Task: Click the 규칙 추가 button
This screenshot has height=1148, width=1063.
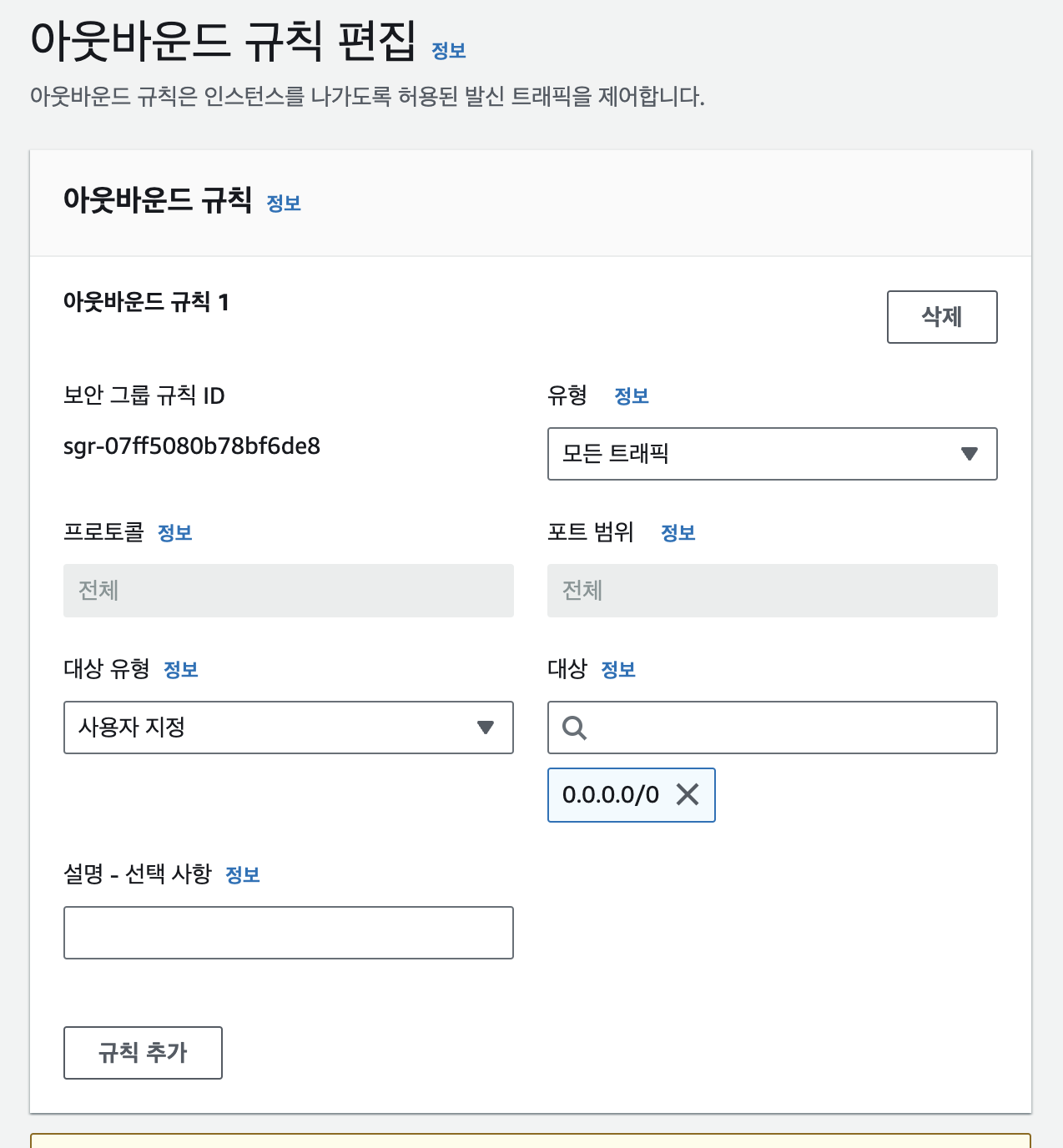Action: click(x=143, y=1053)
